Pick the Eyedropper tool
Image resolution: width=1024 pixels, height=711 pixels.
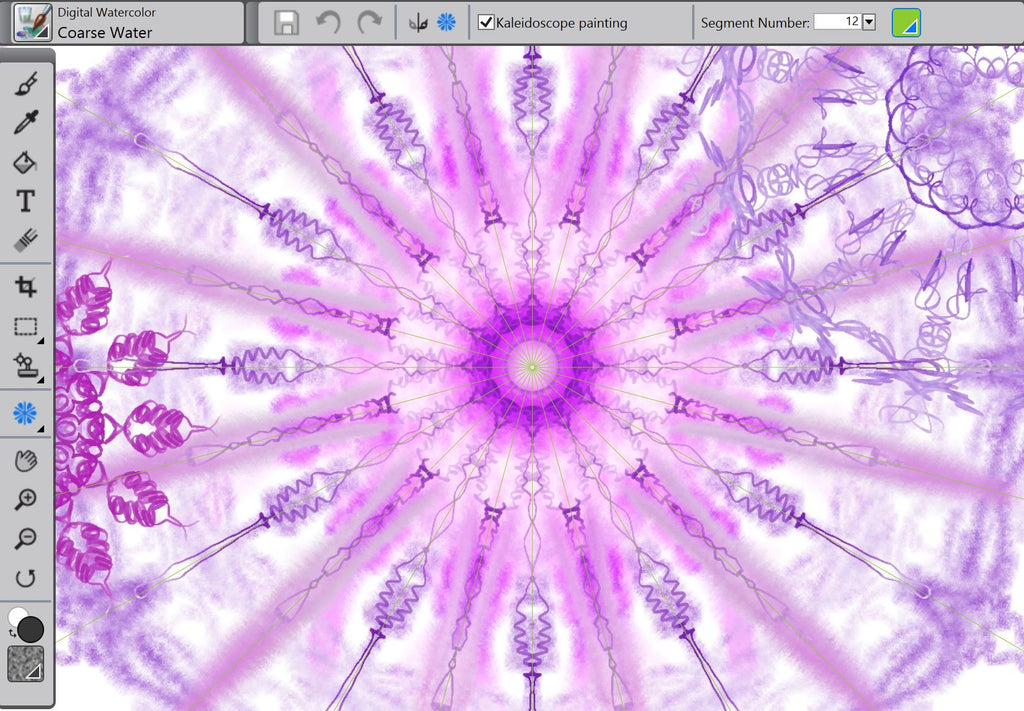pos(26,122)
